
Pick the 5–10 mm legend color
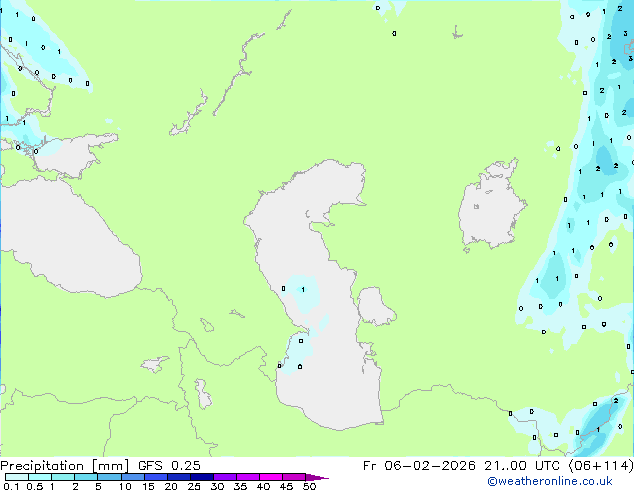[109, 477]
